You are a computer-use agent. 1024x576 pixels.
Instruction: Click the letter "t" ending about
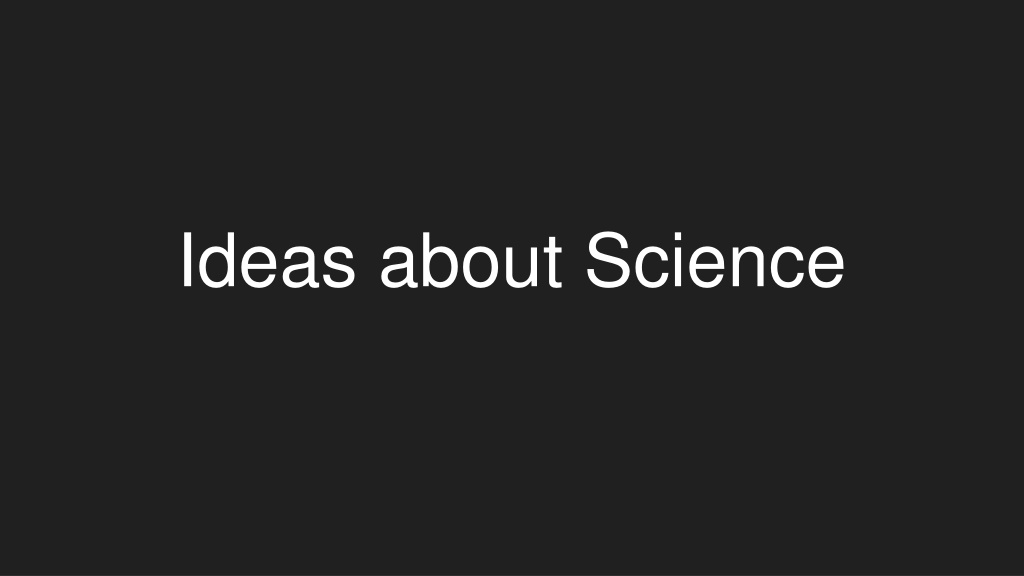coord(553,263)
